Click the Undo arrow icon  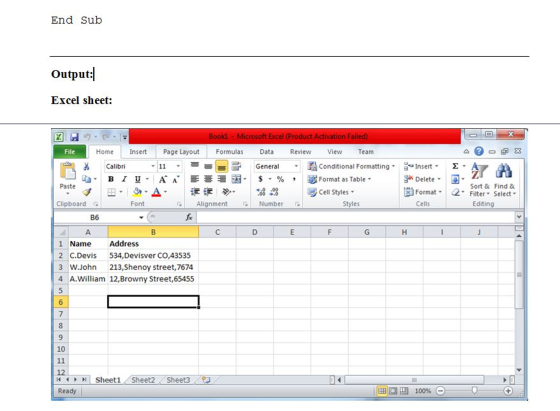(87, 137)
